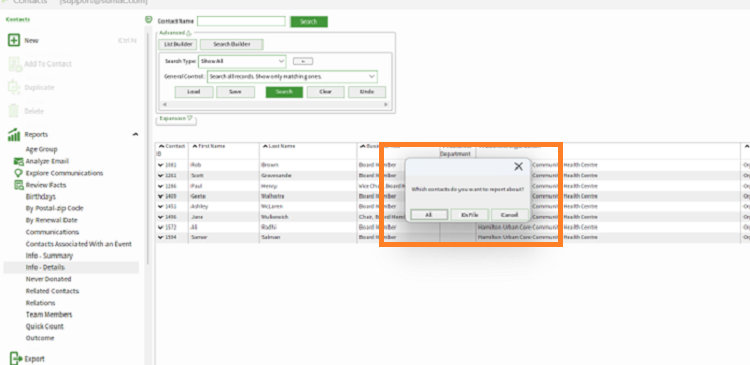Open the By Postal-zip Code report
The height and width of the screenshot is (365, 750).
pyautogui.click(x=55, y=208)
